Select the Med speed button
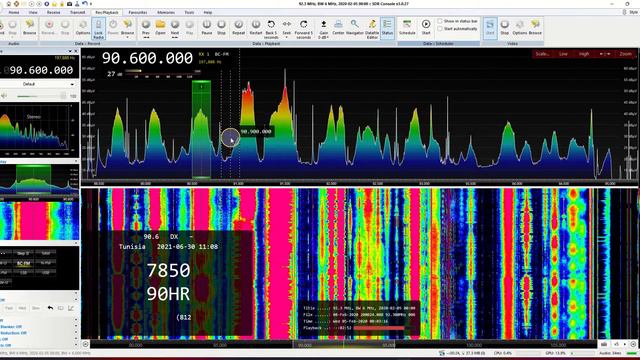Screen dimensions: 640x360 22,308
